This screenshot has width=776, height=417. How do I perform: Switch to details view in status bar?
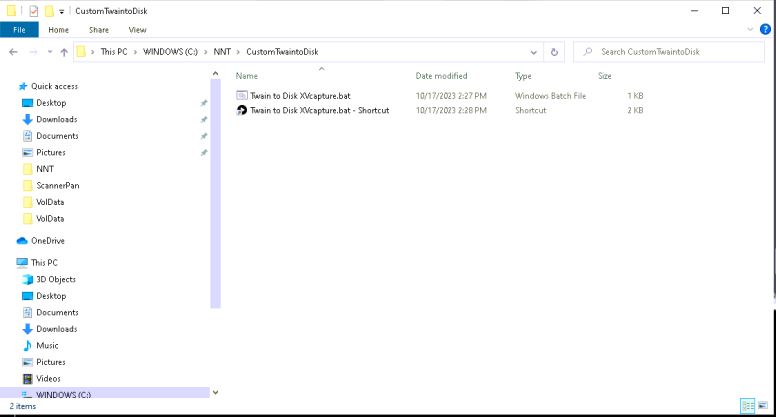click(747, 406)
